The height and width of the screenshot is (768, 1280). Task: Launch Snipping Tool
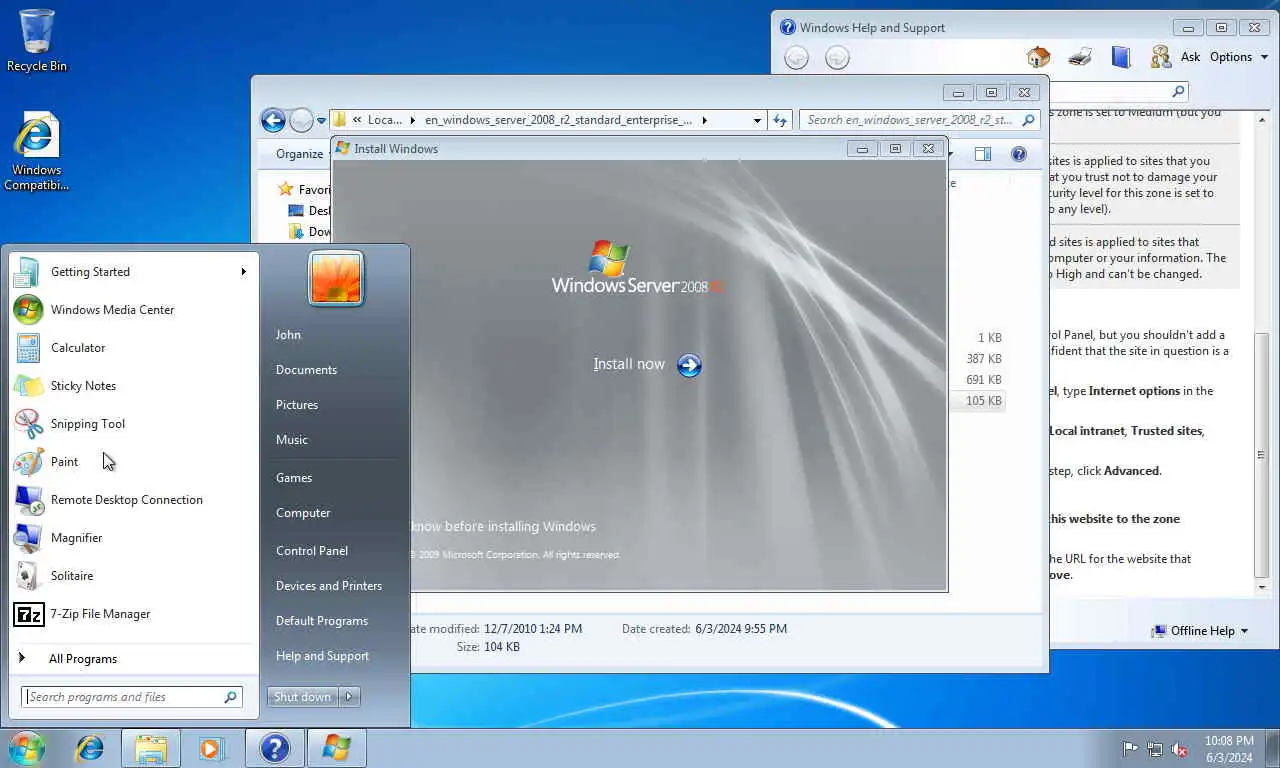[x=133, y=424]
